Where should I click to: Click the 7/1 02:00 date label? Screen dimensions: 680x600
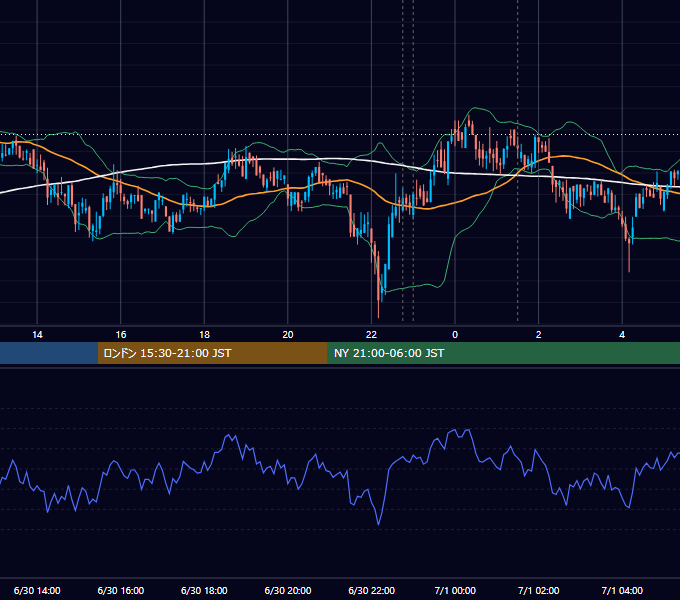539,590
